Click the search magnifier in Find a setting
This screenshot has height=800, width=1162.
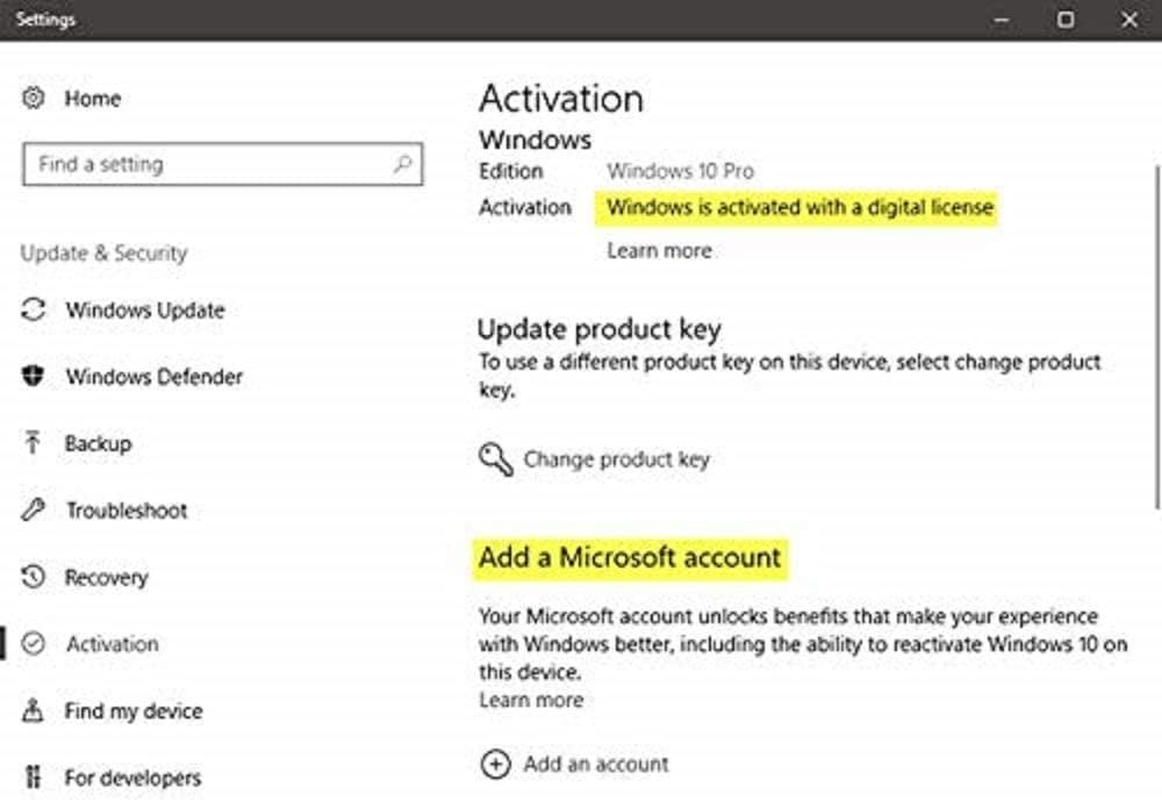click(404, 163)
